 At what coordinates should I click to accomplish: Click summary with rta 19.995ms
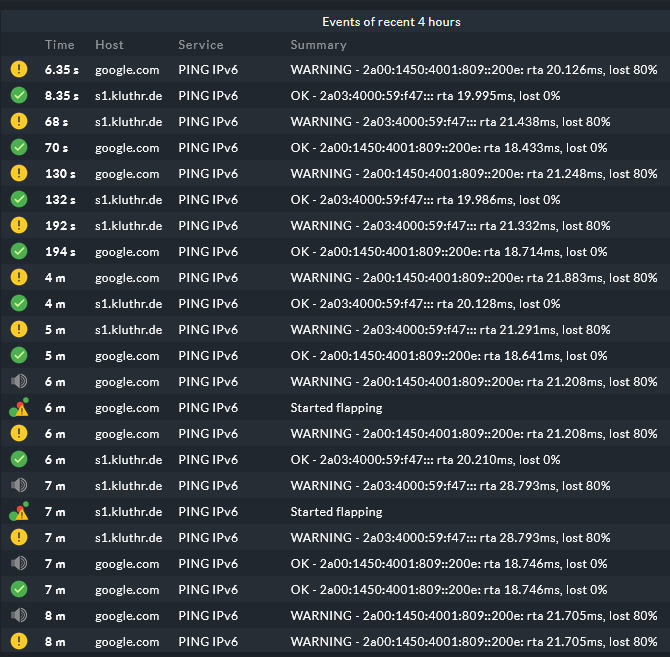click(425, 96)
